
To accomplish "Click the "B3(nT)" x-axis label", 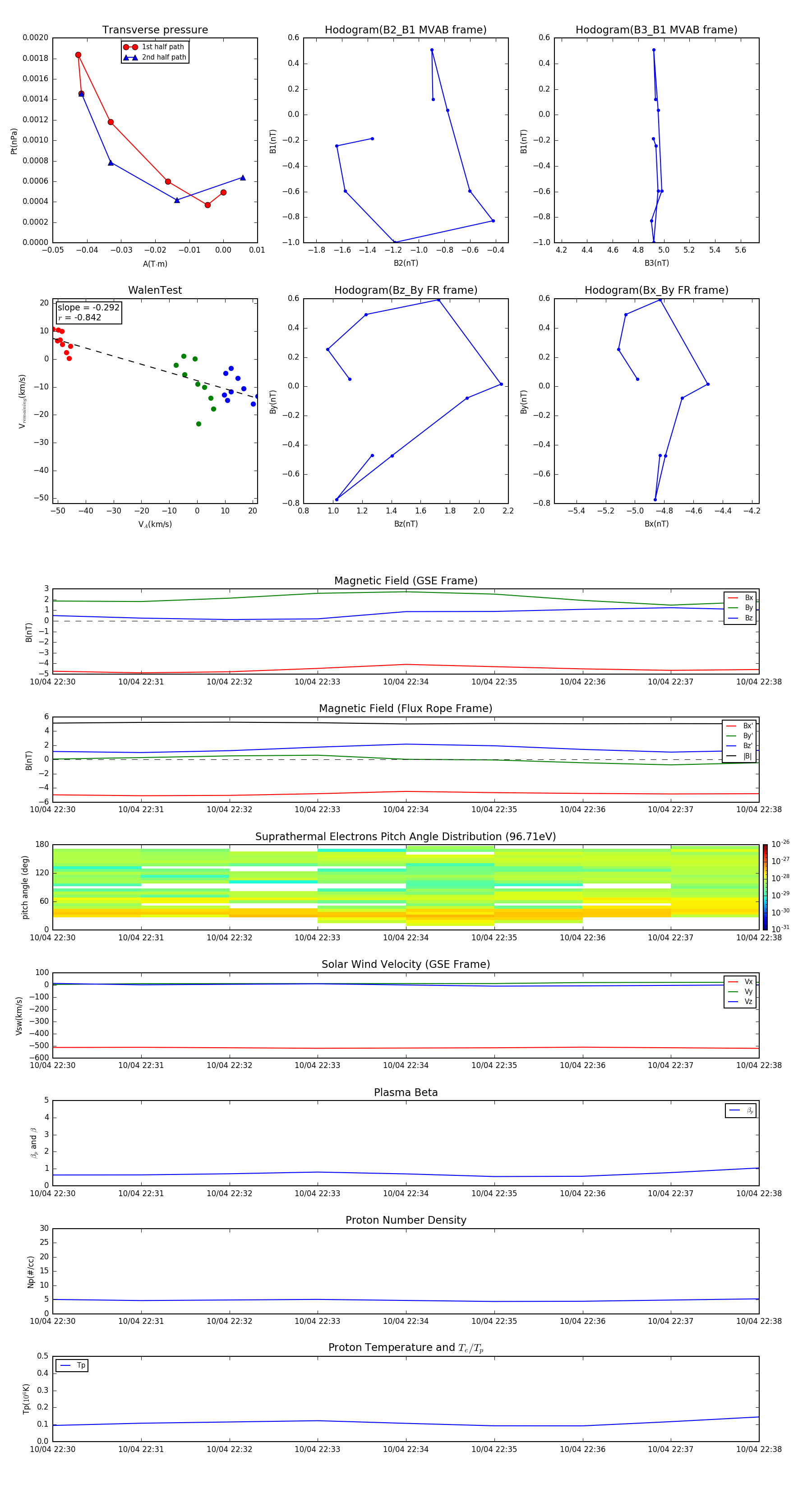I will tap(656, 263).
